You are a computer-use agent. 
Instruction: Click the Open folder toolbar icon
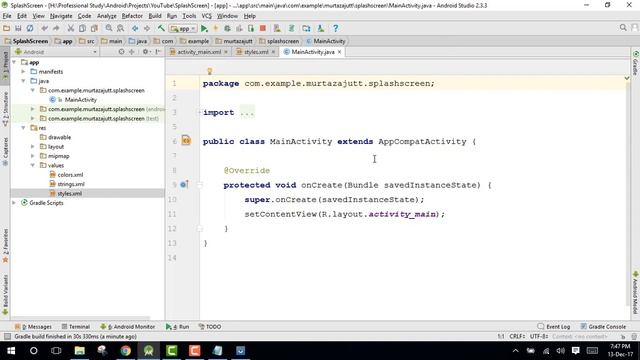pos(7,28)
